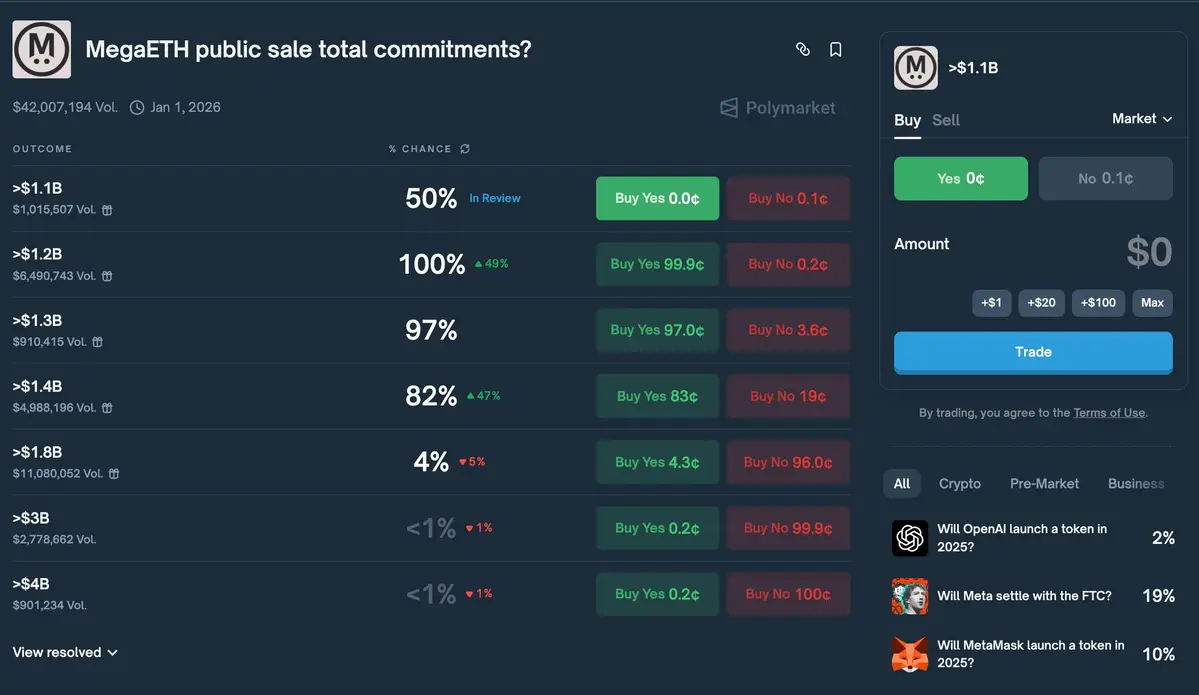Image resolution: width=1199 pixels, height=695 pixels.
Task: Bookmark this MegaETH market
Action: click(836, 49)
